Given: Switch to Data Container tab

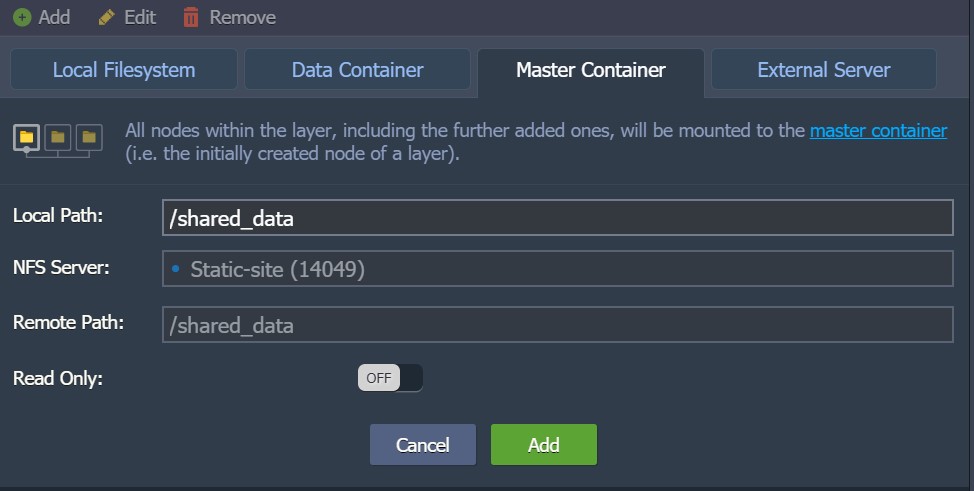Looking at the screenshot, I should pyautogui.click(x=357, y=70).
